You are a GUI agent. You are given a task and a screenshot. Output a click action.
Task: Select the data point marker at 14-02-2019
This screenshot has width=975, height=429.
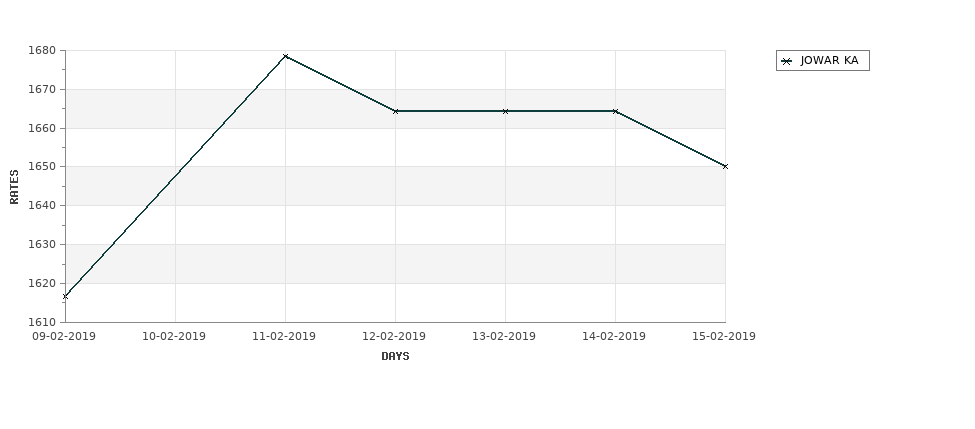tap(615, 111)
